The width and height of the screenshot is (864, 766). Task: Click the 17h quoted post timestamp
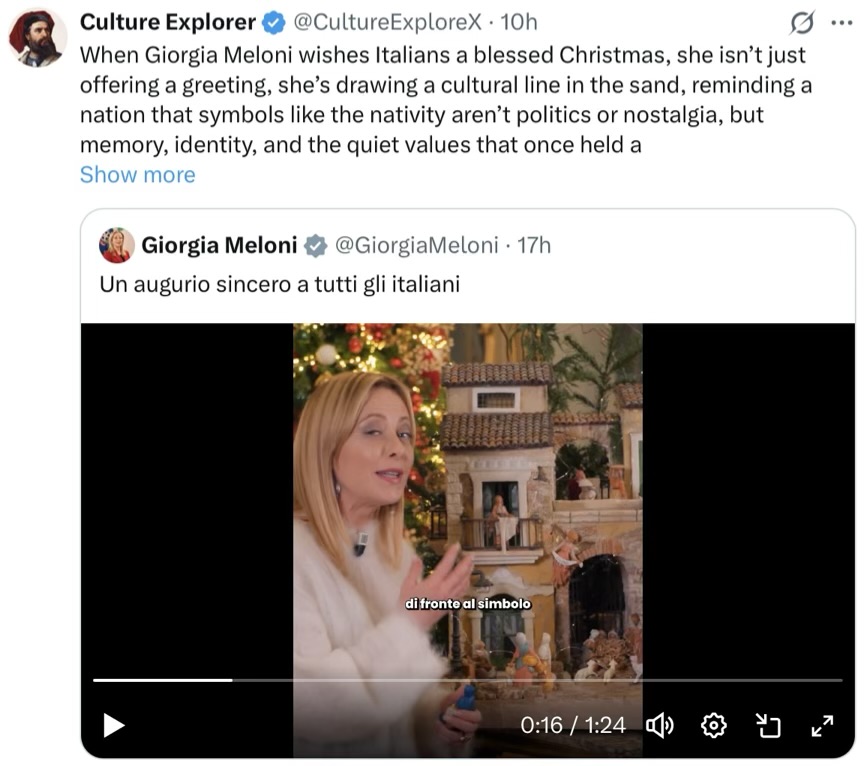coord(534,245)
